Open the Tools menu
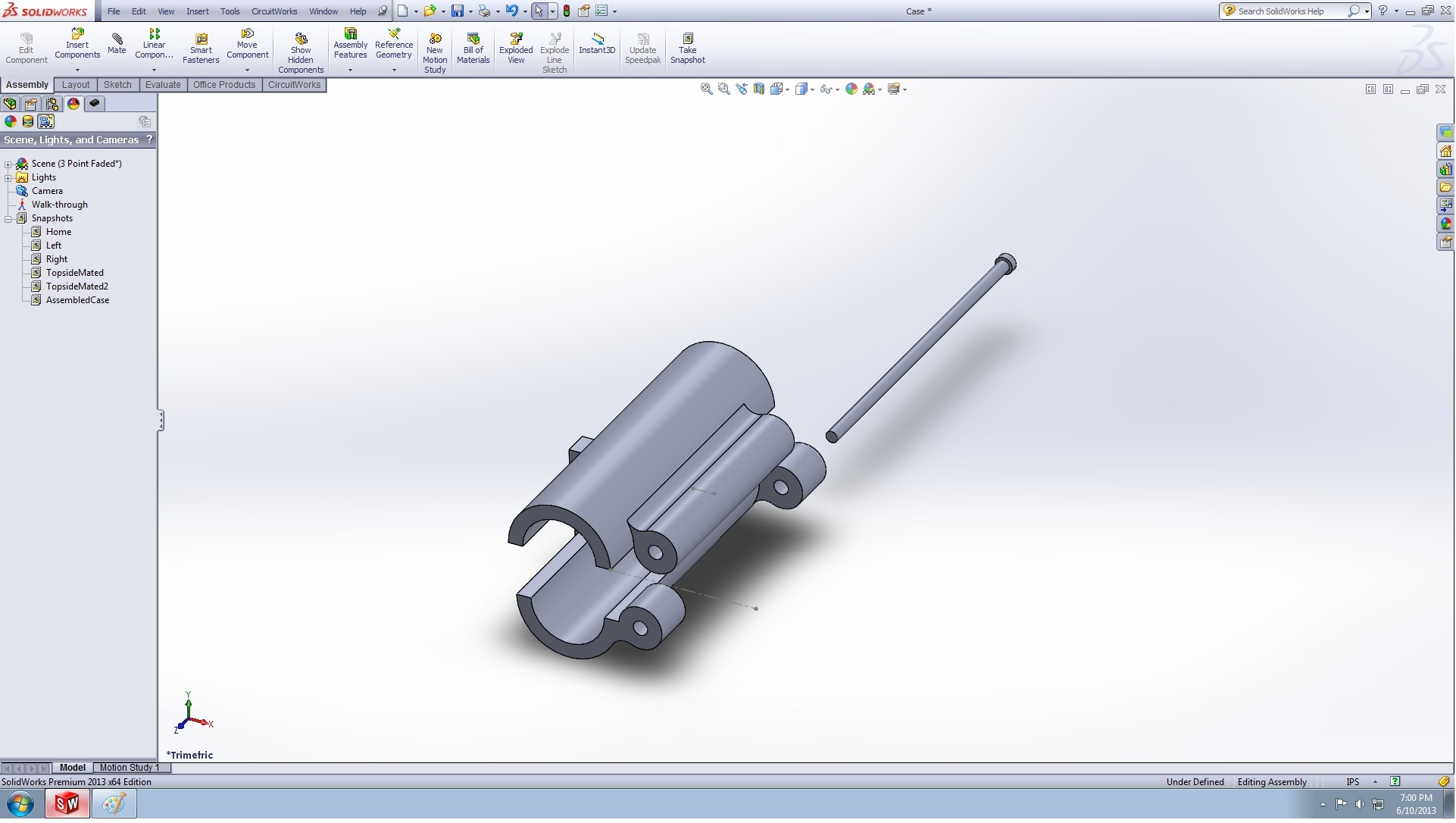Image resolution: width=1456 pixels, height=823 pixels. point(230,11)
